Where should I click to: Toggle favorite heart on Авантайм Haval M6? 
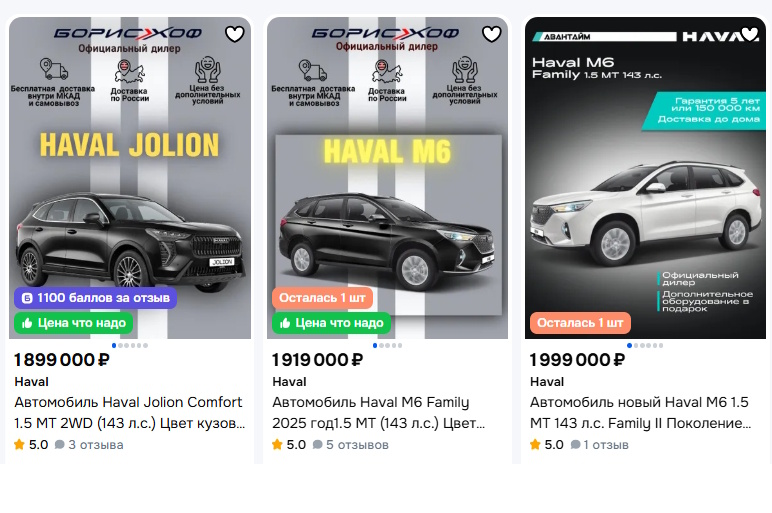click(749, 34)
